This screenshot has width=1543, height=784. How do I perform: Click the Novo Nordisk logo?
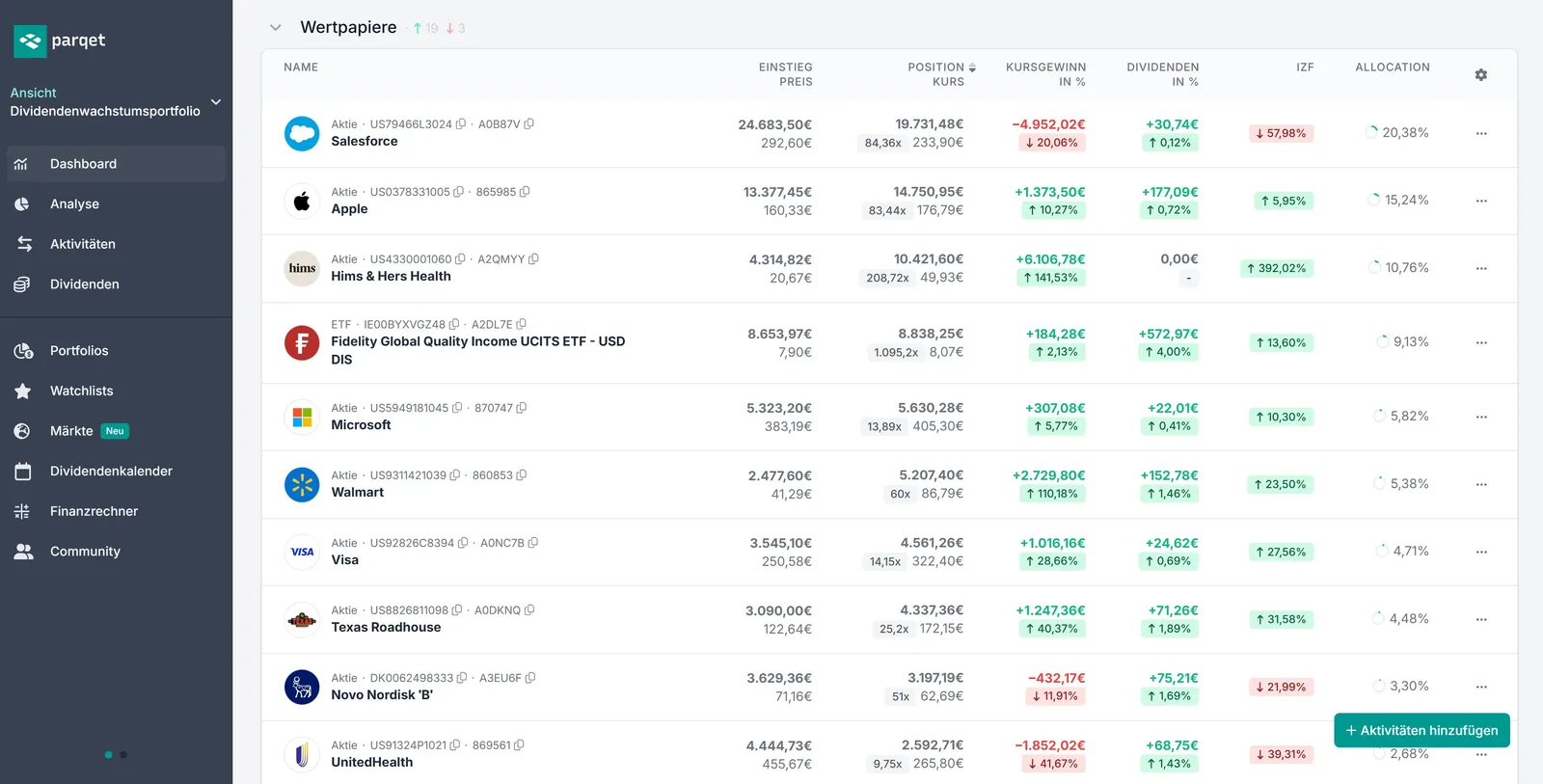click(x=302, y=687)
